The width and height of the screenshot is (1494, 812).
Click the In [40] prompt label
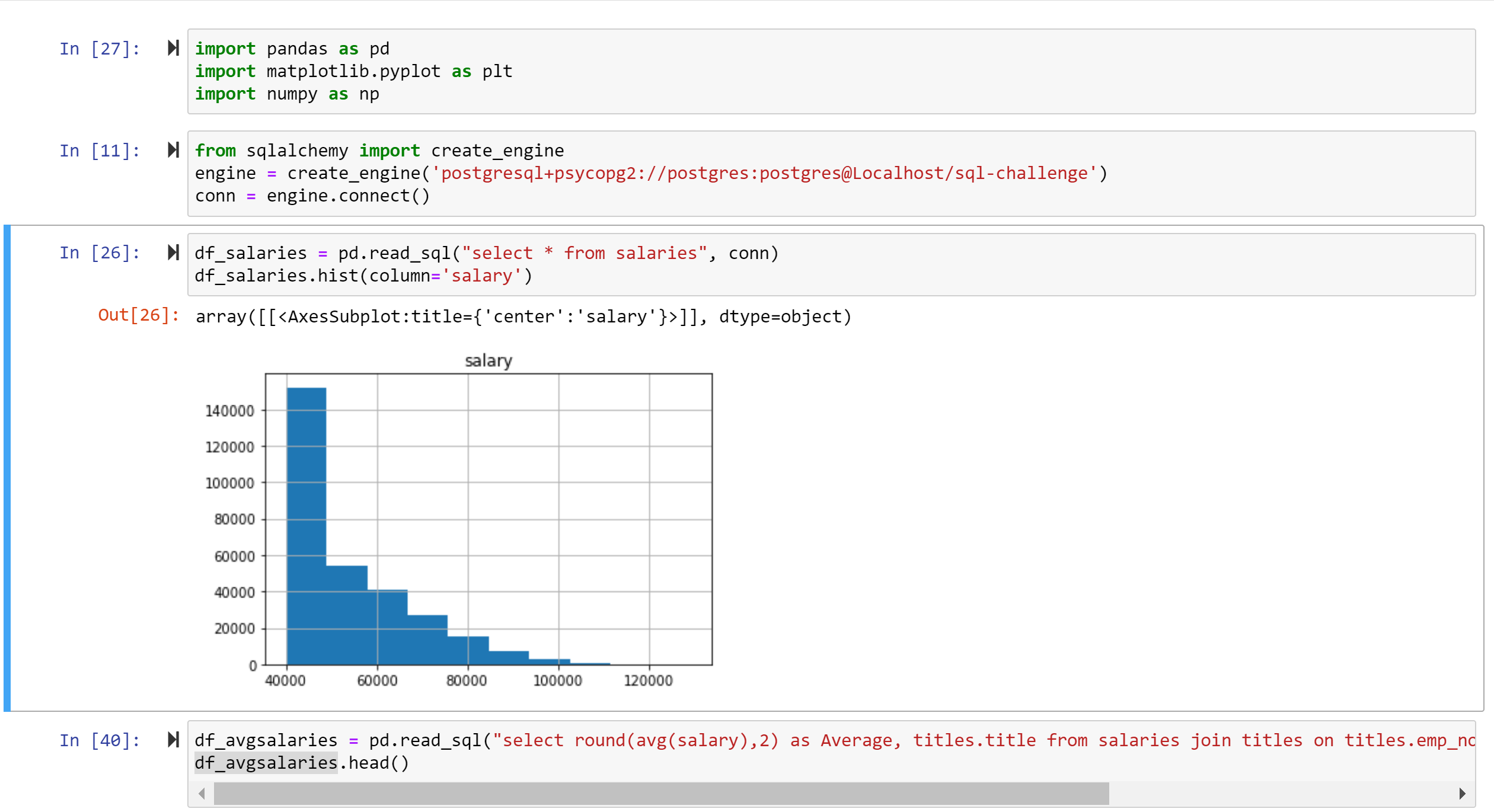(x=100, y=740)
